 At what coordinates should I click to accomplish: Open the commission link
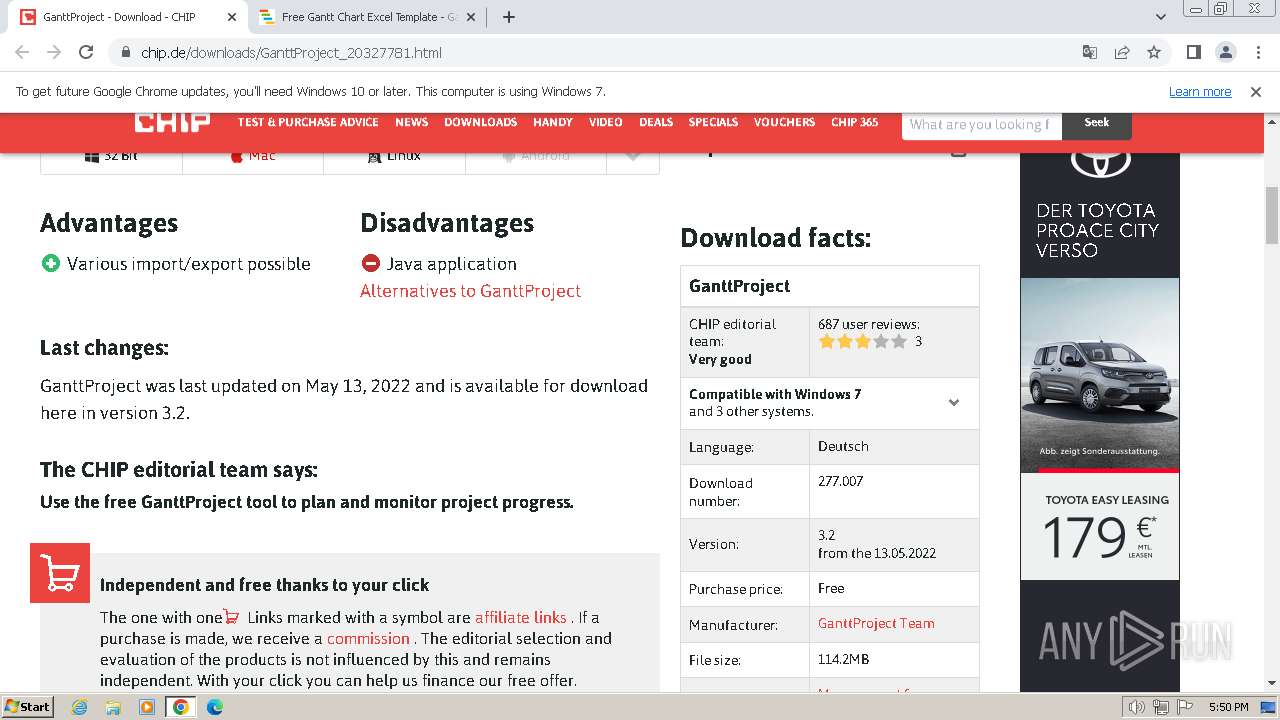point(368,638)
